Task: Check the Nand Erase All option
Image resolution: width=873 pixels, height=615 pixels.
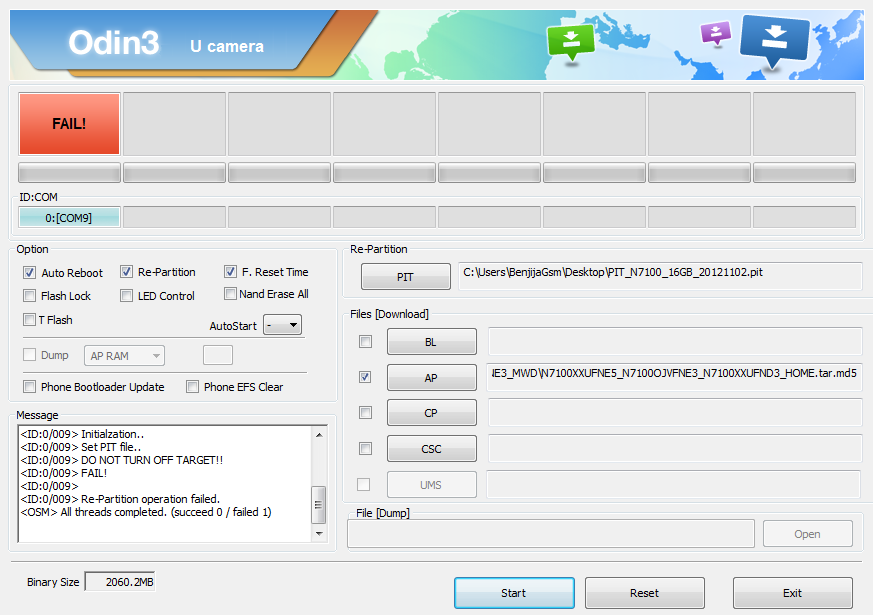Action: click(230, 293)
